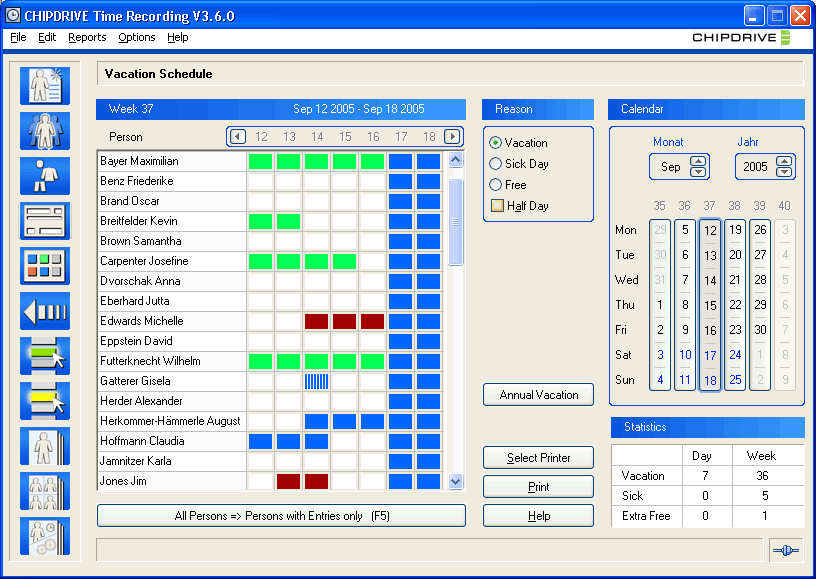Open the Time Recording tool in the sidebar
816x579 pixels.
[44, 86]
